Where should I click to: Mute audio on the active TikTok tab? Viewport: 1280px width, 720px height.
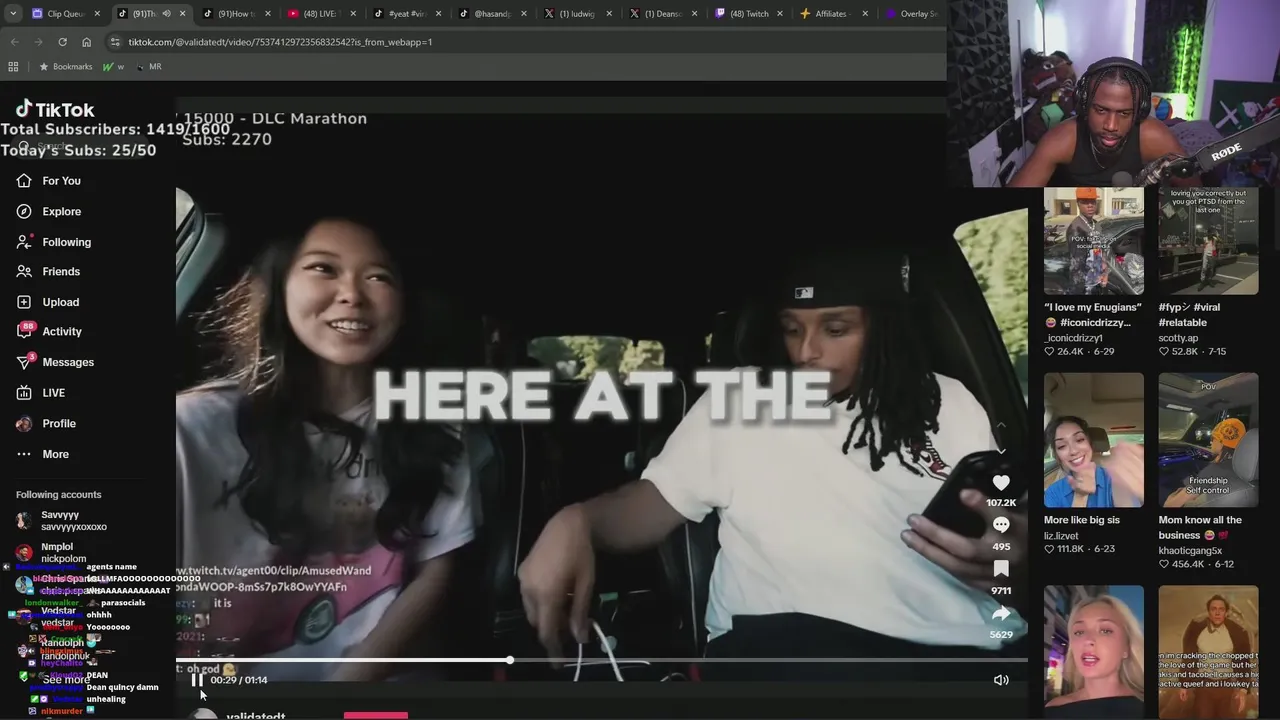tap(166, 14)
